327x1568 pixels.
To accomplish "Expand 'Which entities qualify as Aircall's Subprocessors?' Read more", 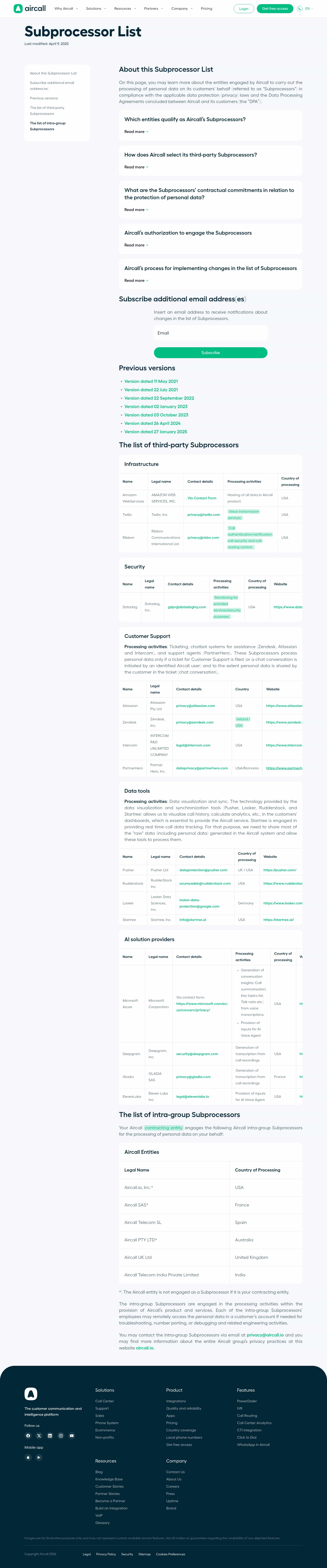I will point(136,131).
